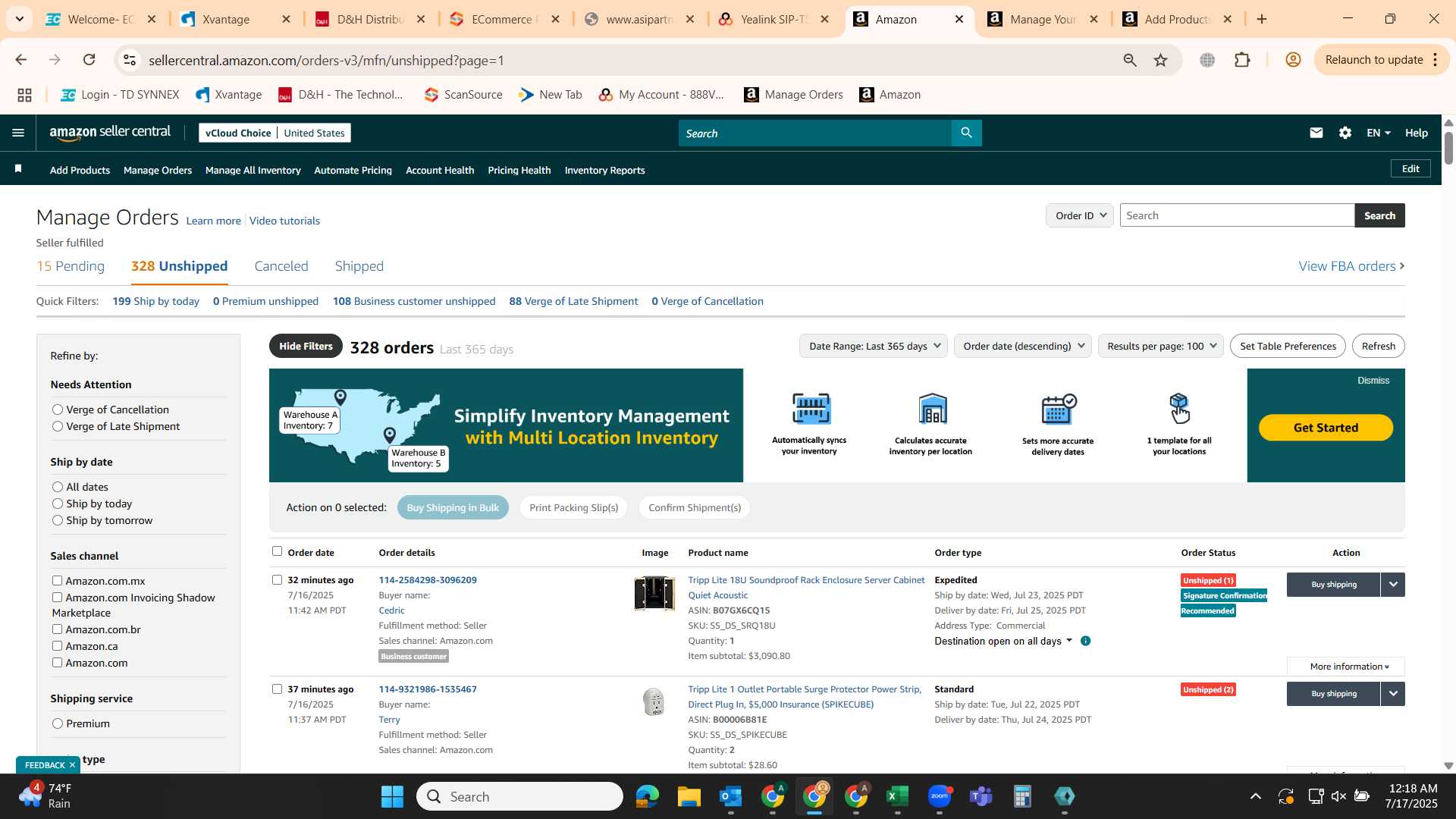Choose the All dates radio option
The width and height of the screenshot is (1456, 819).
pos(58,487)
